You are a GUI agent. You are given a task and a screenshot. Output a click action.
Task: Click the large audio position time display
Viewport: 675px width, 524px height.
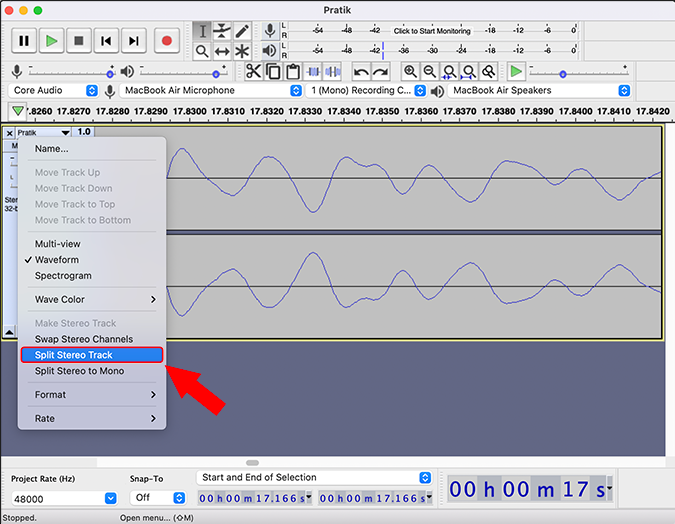click(529, 489)
